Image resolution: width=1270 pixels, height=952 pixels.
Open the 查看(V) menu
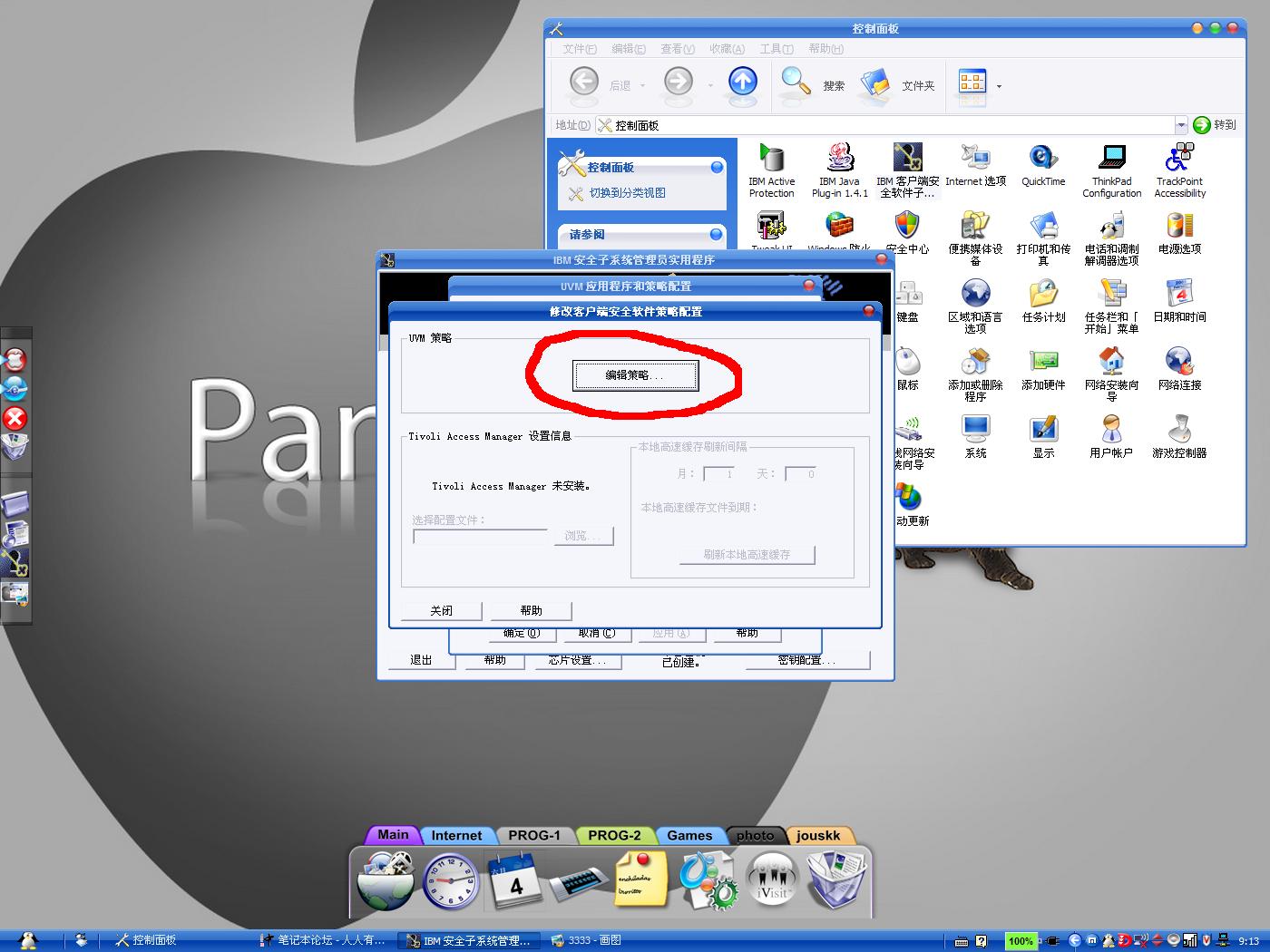click(x=678, y=49)
